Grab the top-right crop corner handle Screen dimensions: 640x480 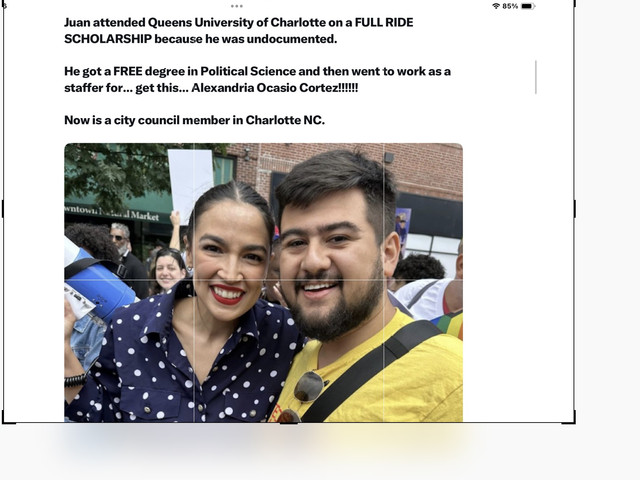pyautogui.click(x=574, y=3)
